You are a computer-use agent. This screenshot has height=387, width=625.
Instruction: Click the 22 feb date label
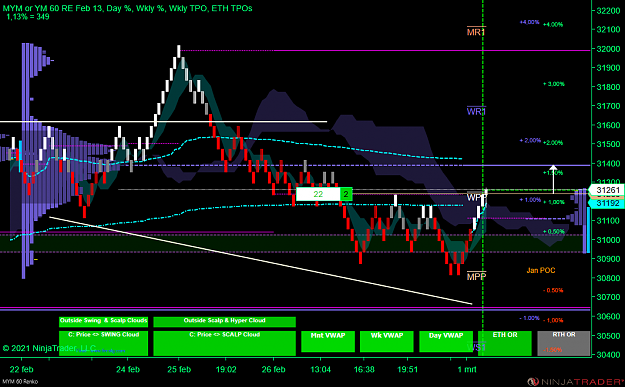pyautogui.click(x=22, y=369)
